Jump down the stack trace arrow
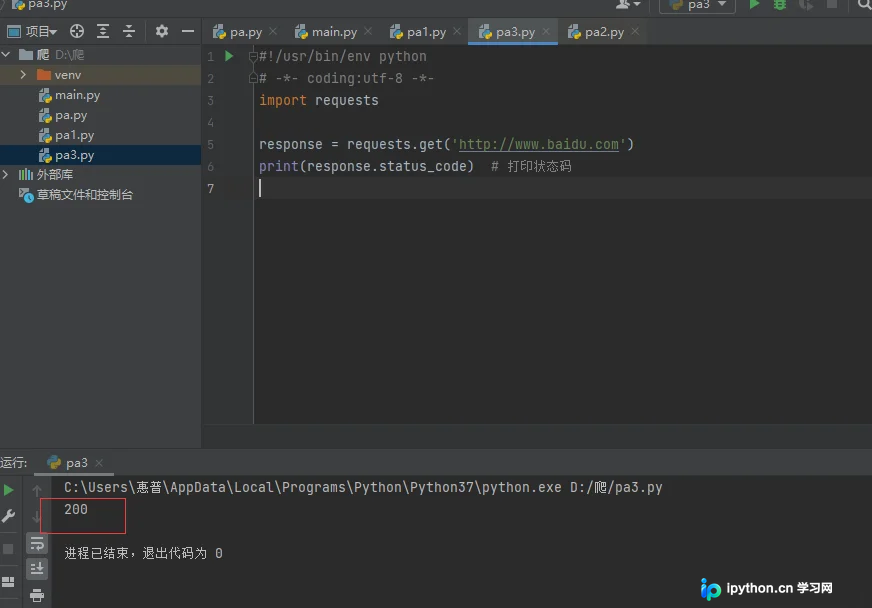The height and width of the screenshot is (608, 872). pos(37,517)
